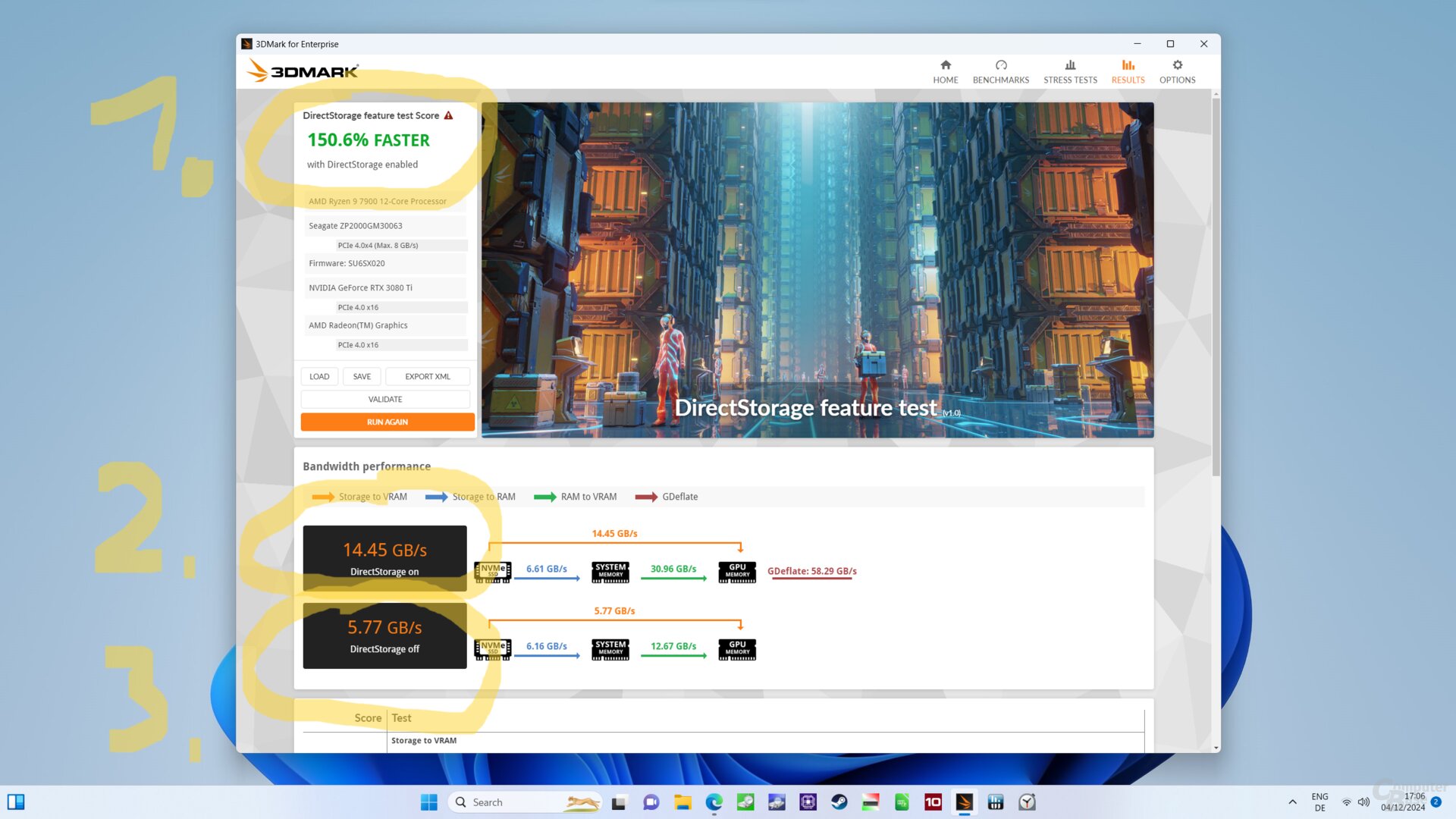Click the Storage to RAM legend arrow

pyautogui.click(x=436, y=497)
